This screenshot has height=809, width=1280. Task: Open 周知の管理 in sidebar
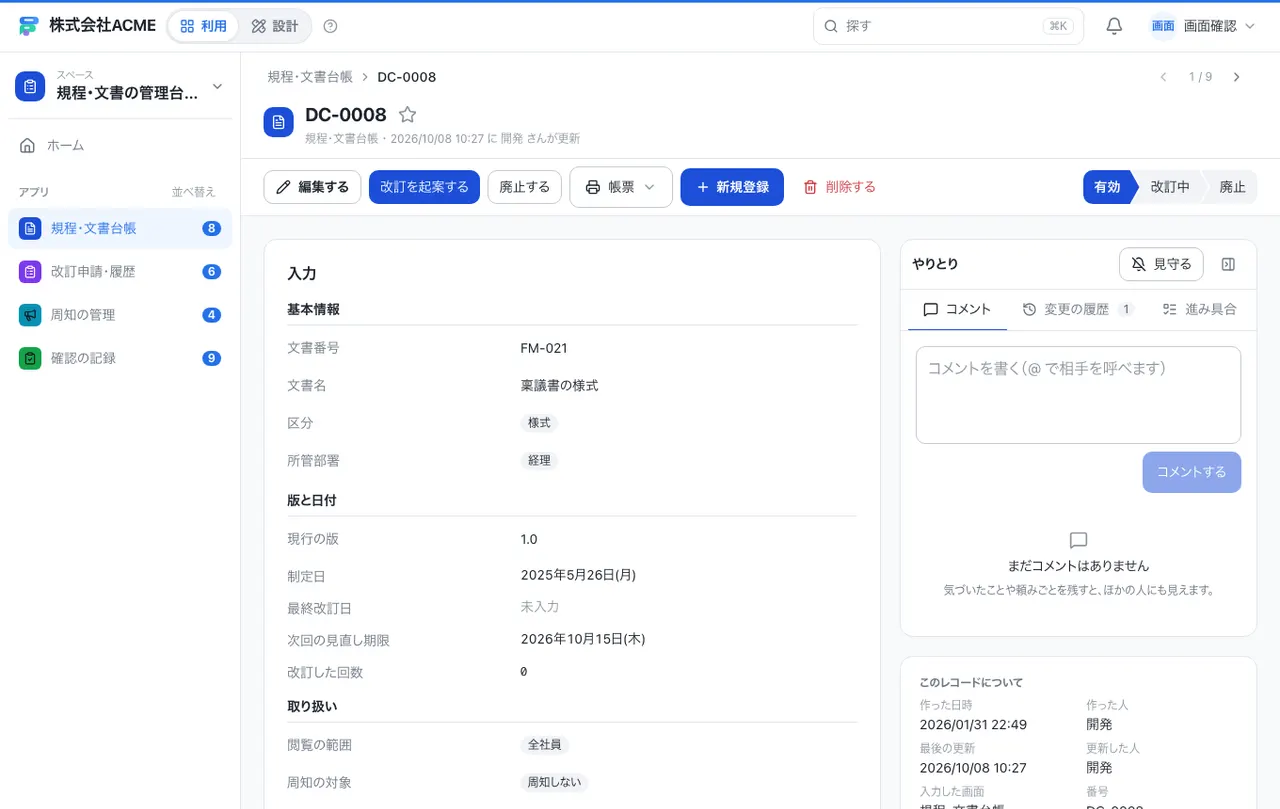coord(120,315)
